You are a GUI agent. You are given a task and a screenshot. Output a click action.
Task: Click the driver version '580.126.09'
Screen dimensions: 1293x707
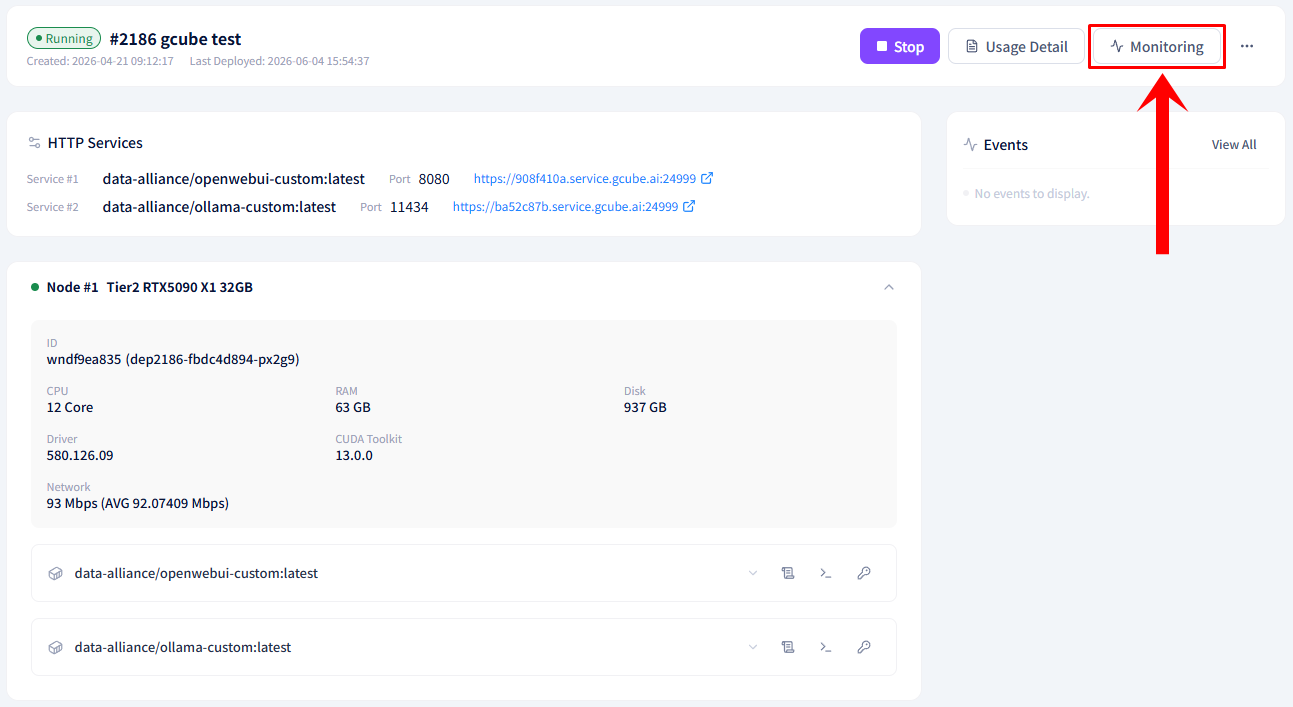(80, 455)
